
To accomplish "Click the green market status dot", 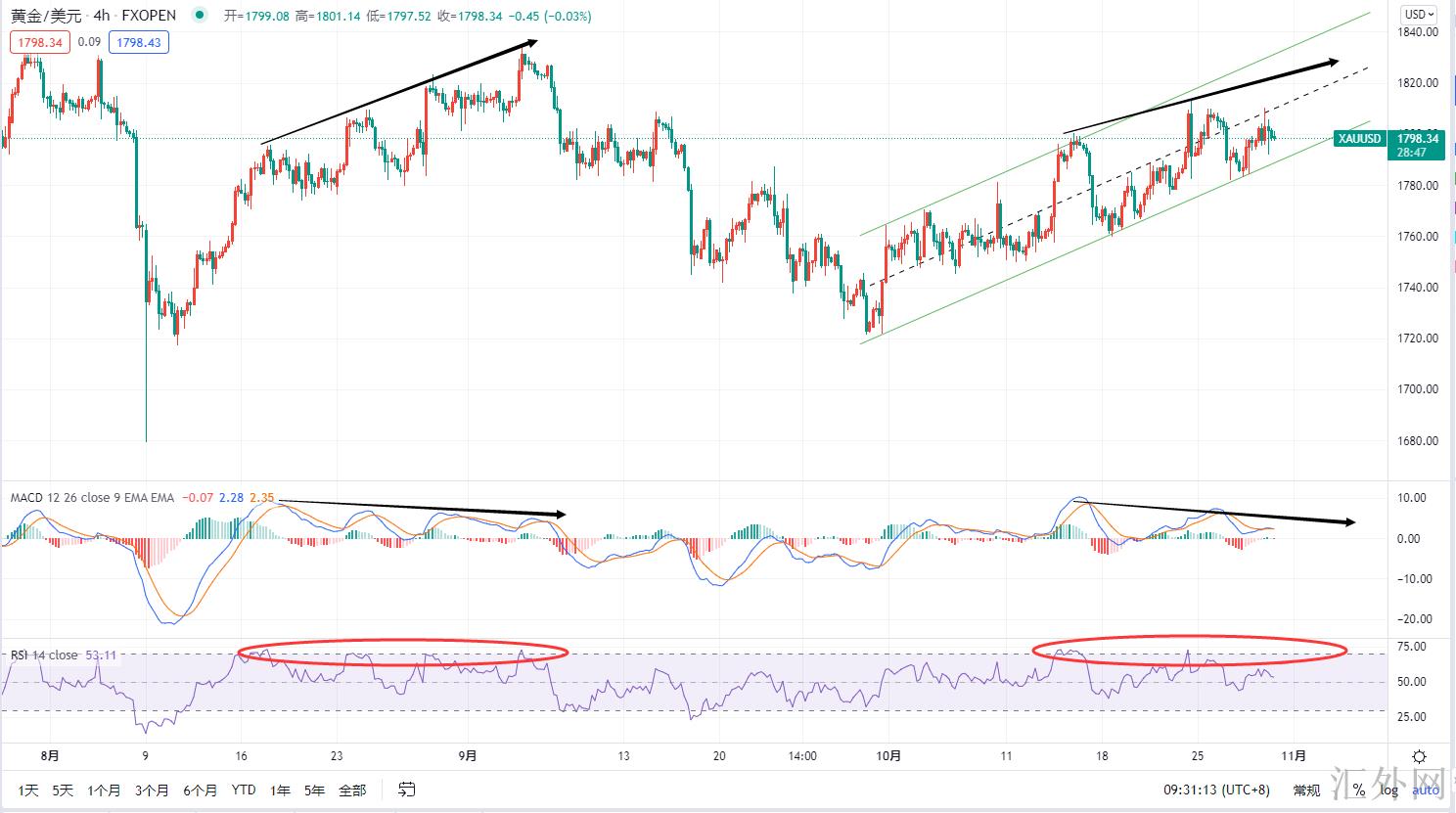I will [200, 16].
